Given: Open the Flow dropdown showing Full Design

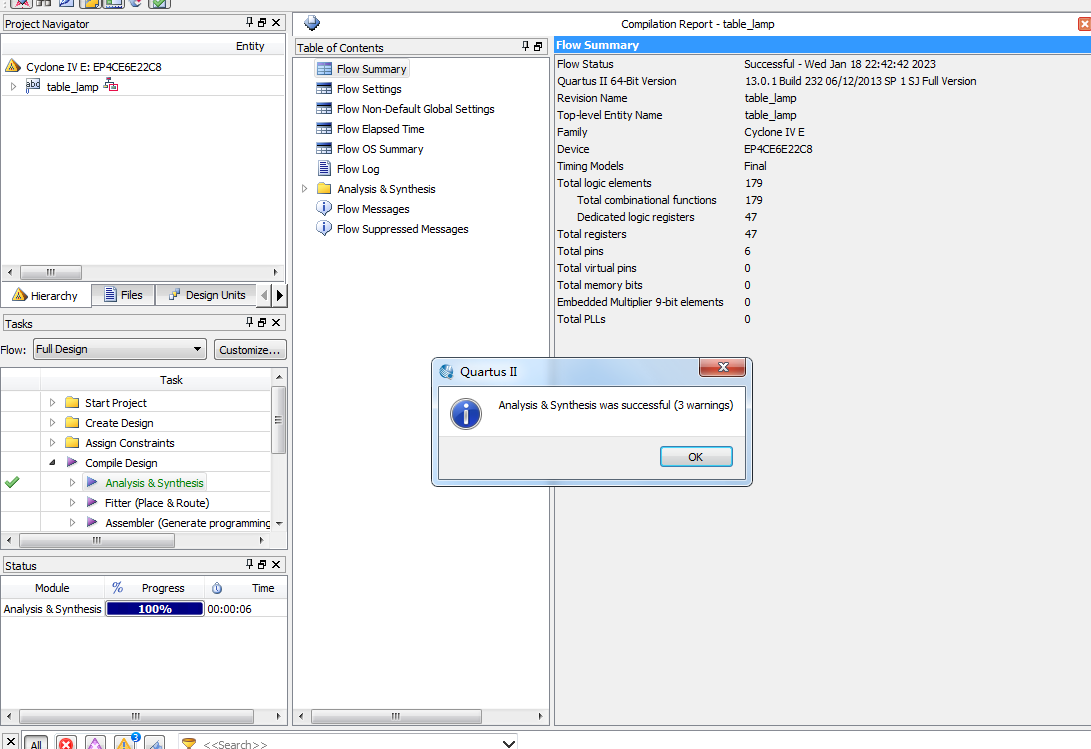Looking at the screenshot, I should tap(120, 349).
